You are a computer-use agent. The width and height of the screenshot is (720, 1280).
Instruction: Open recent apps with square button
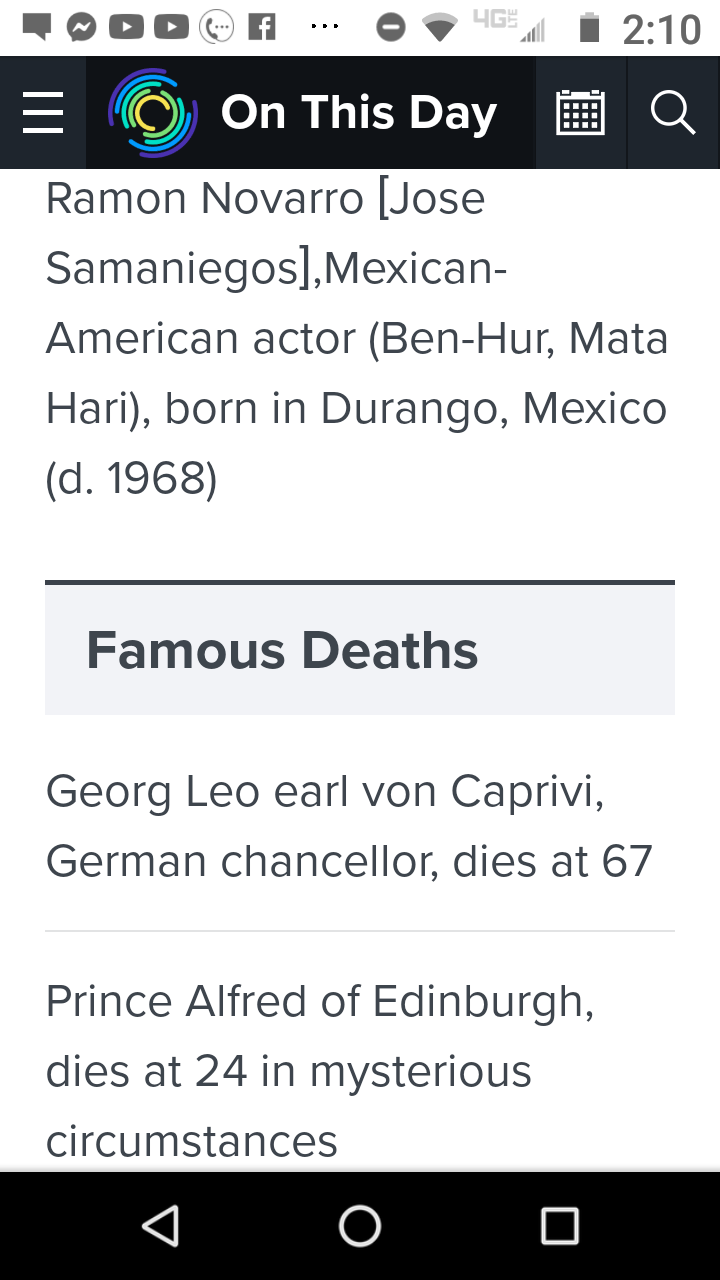559,1225
